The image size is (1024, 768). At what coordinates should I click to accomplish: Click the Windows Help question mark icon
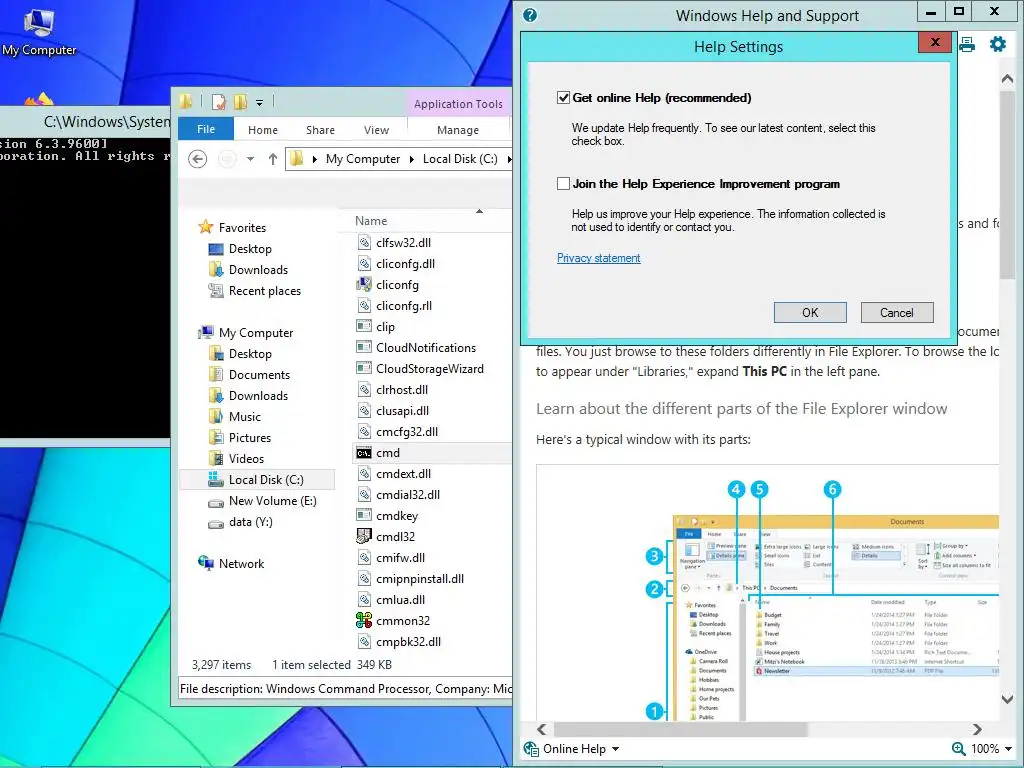tap(530, 15)
